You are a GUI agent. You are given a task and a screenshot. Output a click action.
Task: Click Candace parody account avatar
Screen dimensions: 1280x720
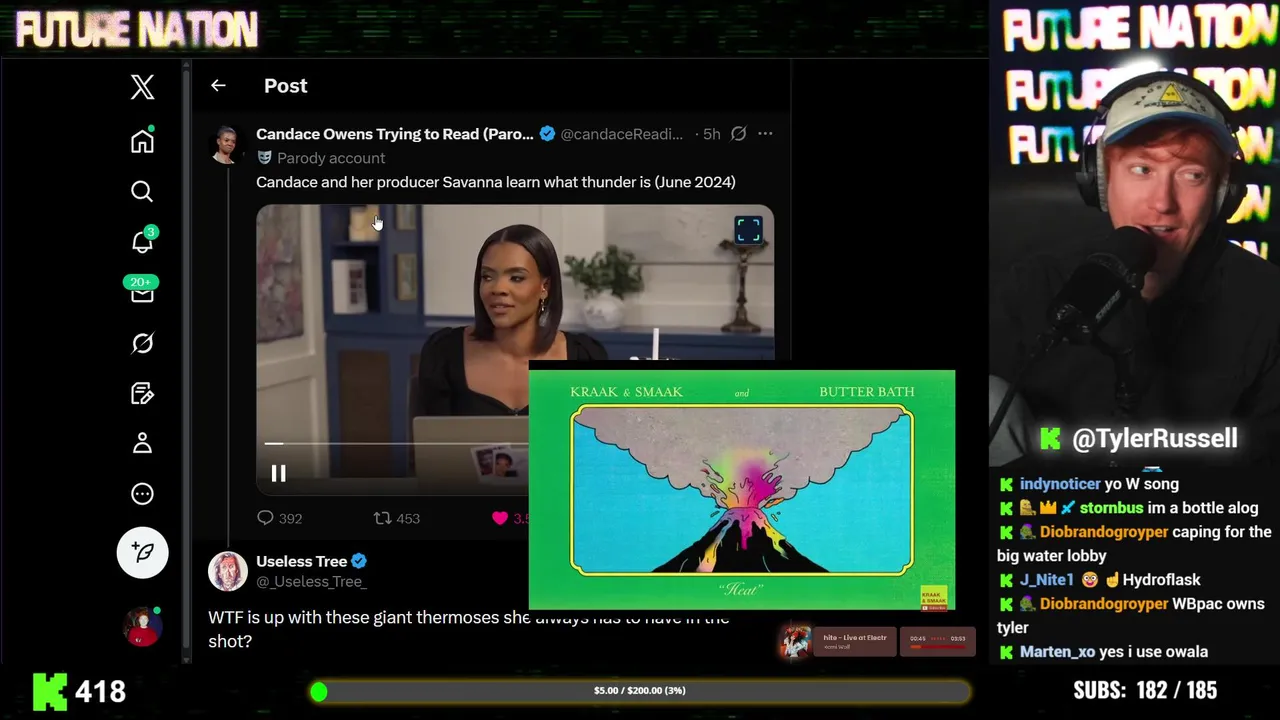tap(227, 145)
